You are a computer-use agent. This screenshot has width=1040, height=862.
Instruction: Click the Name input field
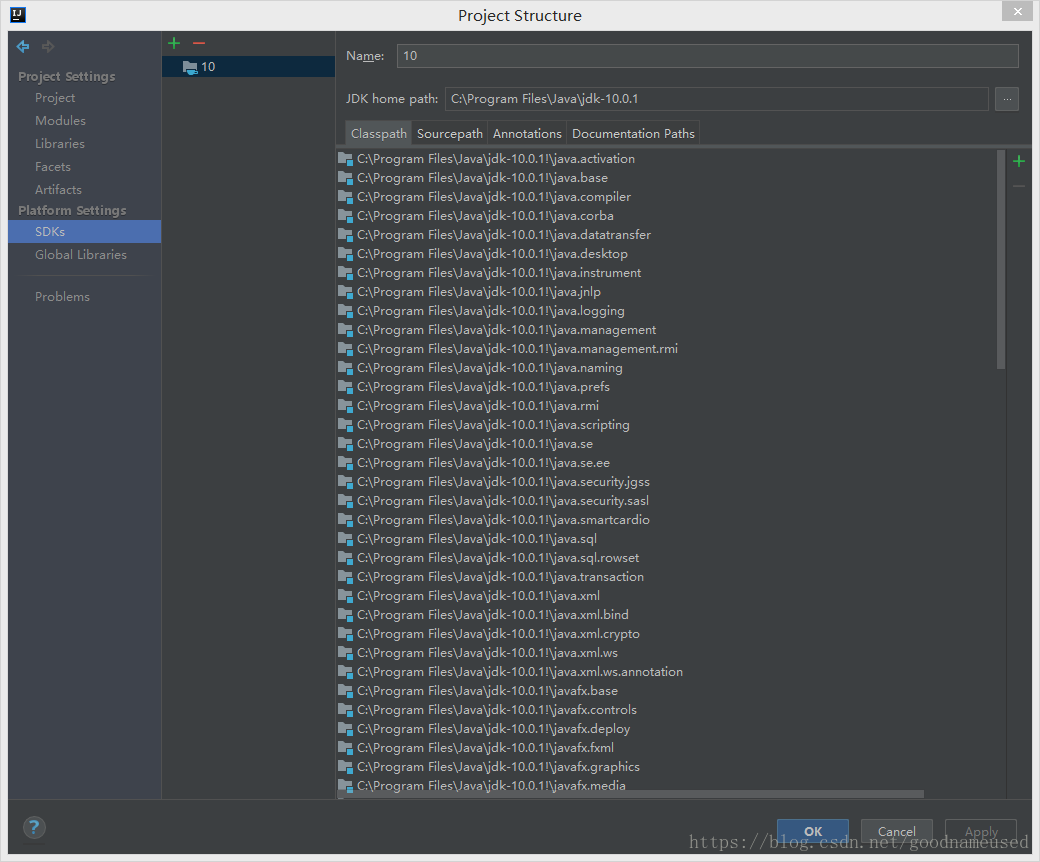pyautogui.click(x=708, y=56)
